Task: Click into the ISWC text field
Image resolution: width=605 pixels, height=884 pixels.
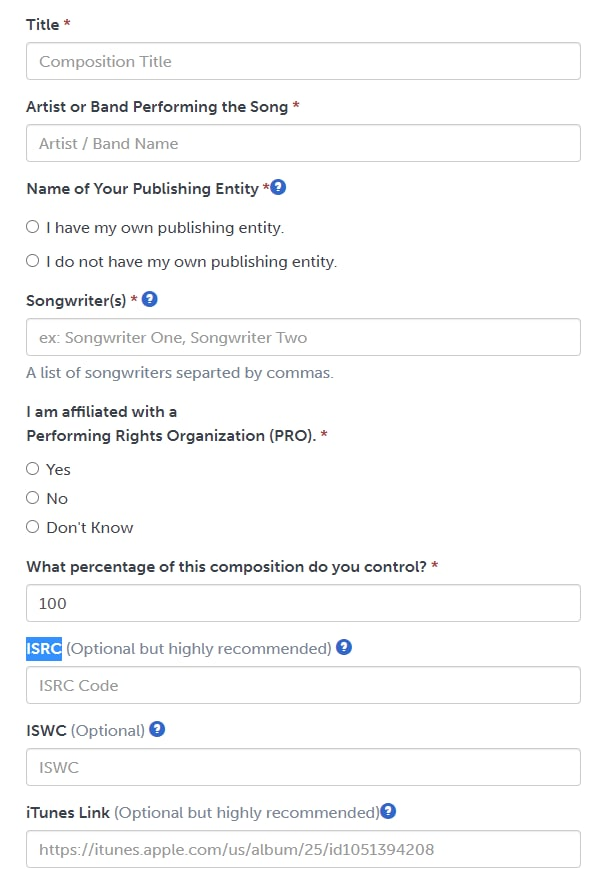Action: click(303, 767)
